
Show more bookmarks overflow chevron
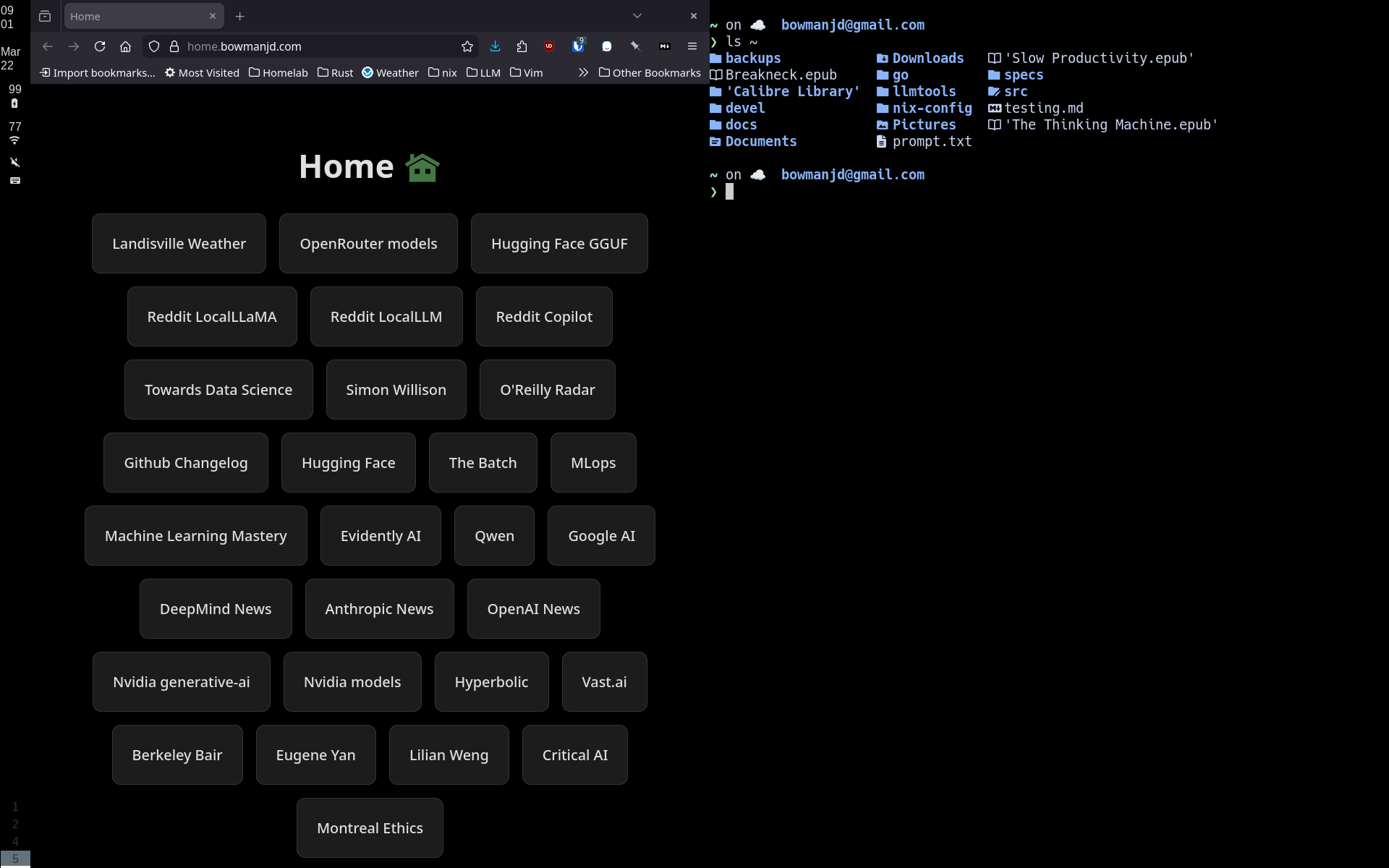pyautogui.click(x=583, y=72)
